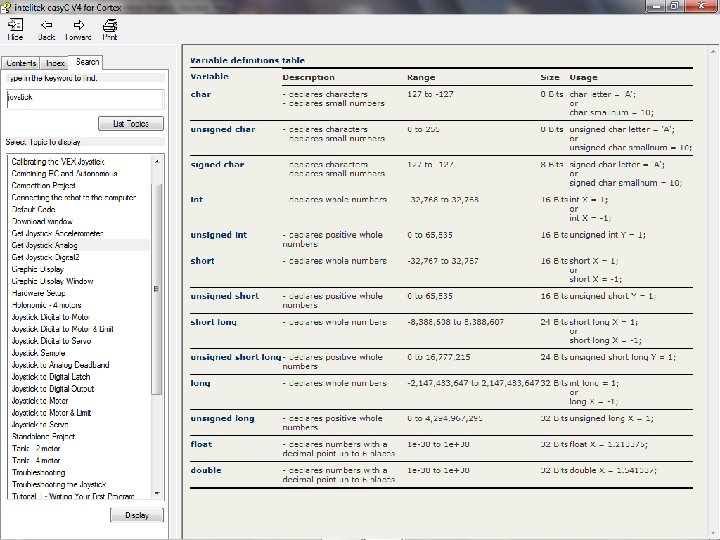
Task: Click the 'unsigned int' variable cell
Action: [219, 235]
